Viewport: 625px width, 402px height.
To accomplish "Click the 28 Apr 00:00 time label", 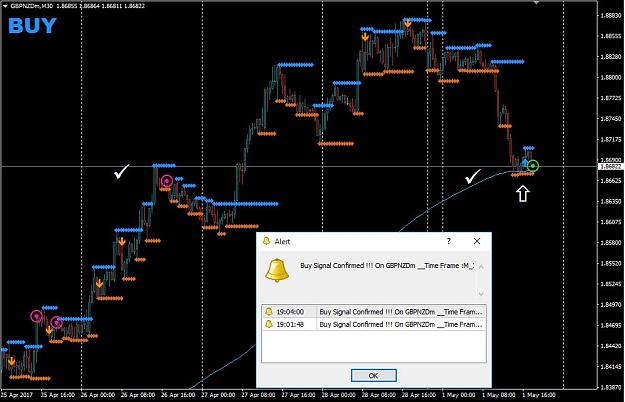I will 338,395.
